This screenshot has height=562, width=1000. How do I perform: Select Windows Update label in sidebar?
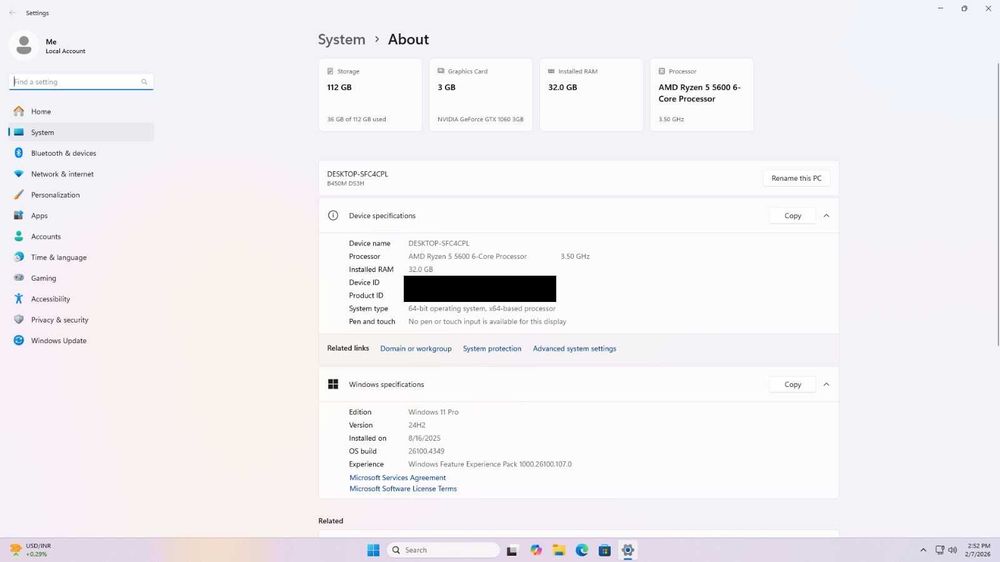59,341
